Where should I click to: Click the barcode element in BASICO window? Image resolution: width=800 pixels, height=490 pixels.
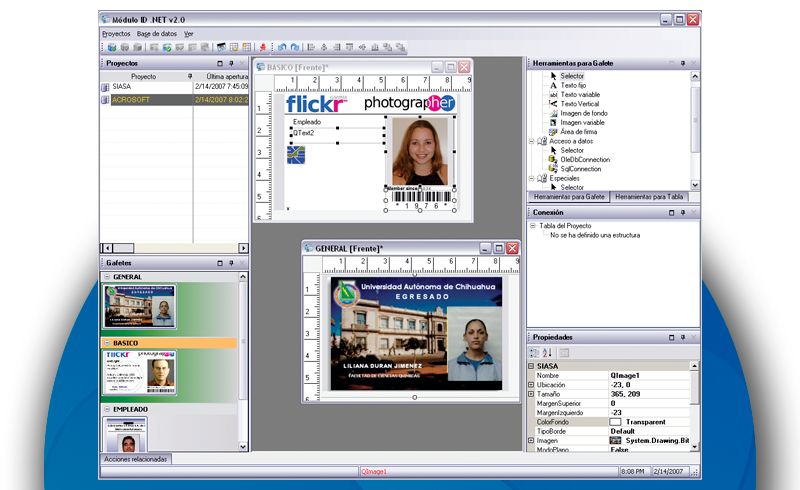420,199
